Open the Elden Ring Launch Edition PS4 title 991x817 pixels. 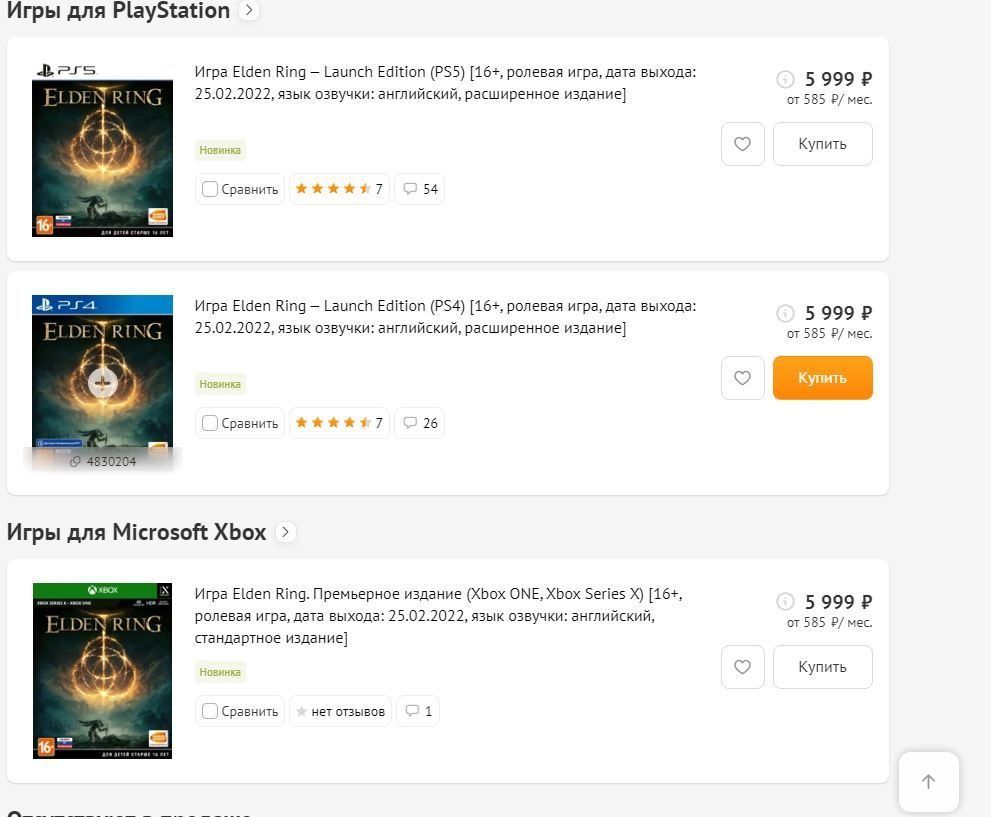(x=445, y=317)
